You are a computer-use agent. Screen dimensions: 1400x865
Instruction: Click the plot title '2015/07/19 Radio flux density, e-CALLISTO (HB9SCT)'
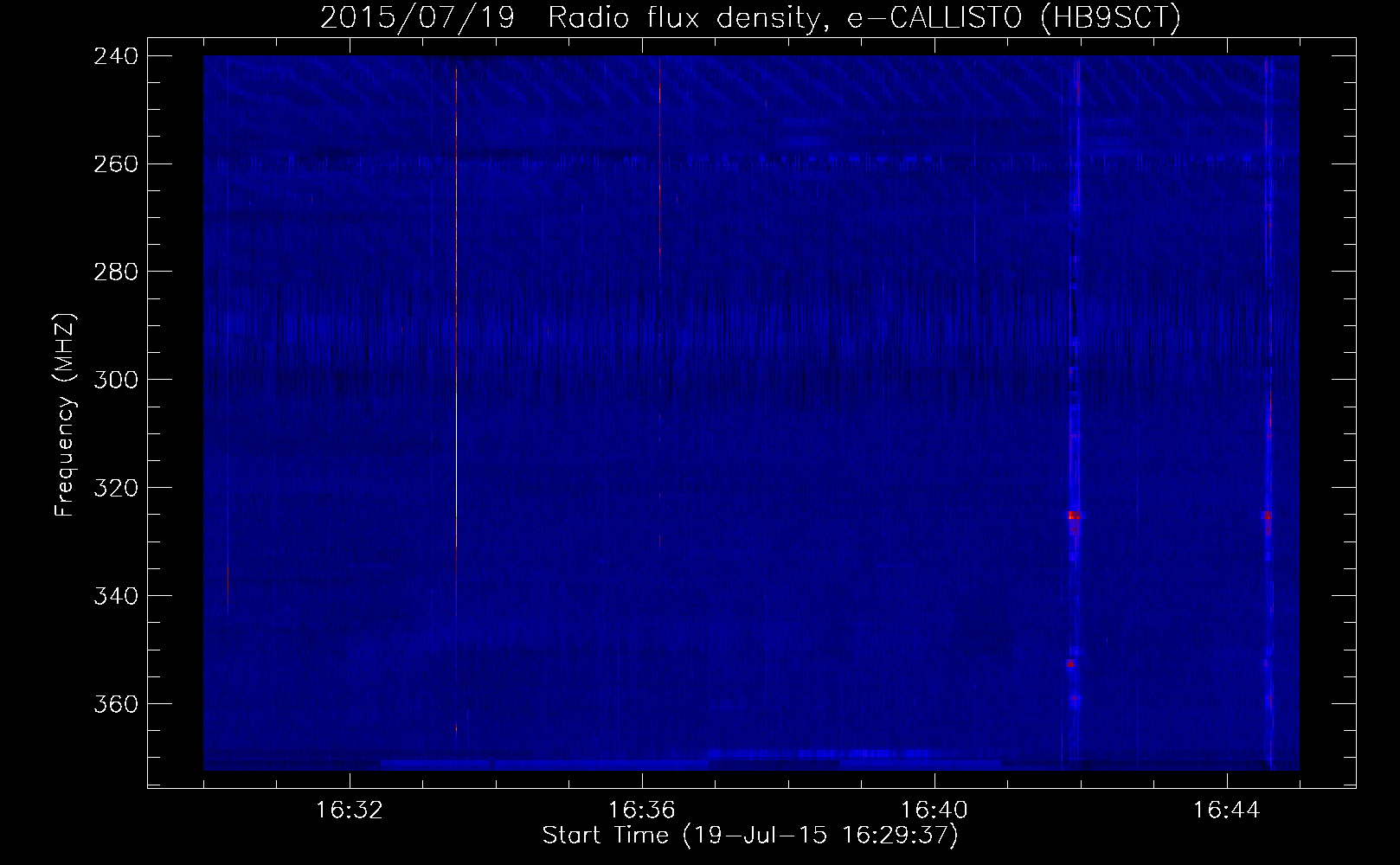pyautogui.click(x=750, y=18)
